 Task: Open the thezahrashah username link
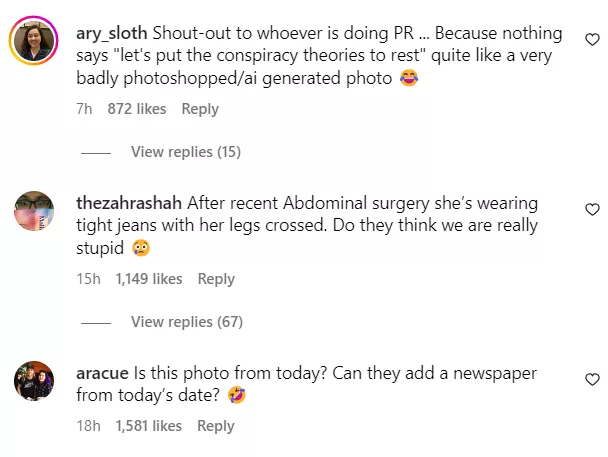click(129, 204)
